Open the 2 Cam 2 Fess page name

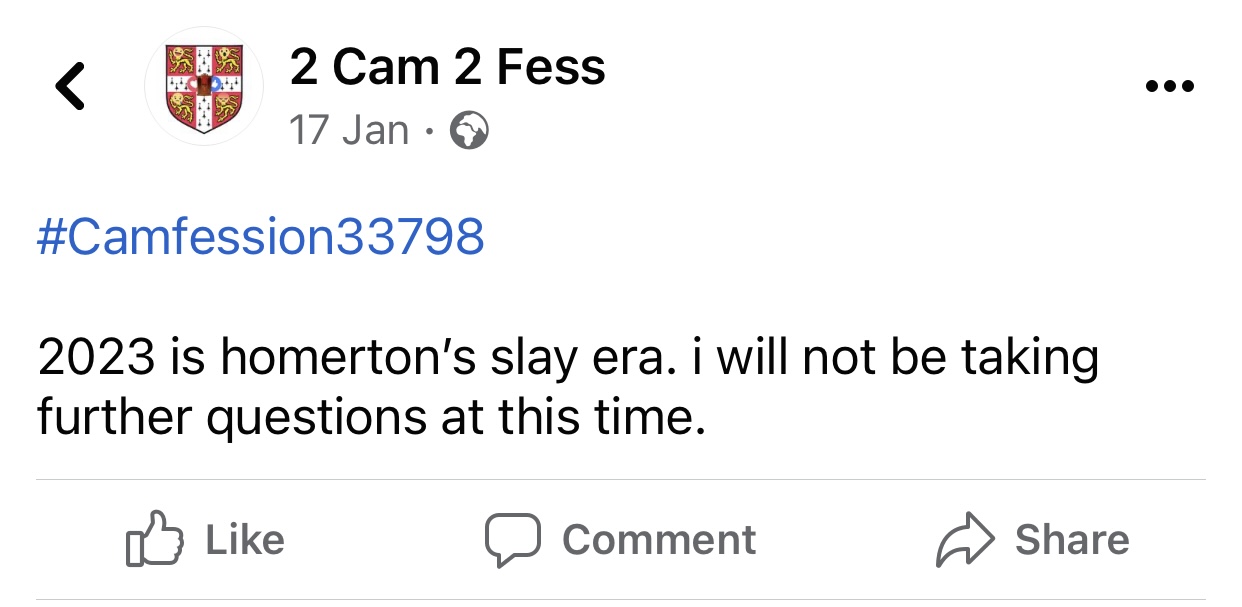(x=447, y=68)
